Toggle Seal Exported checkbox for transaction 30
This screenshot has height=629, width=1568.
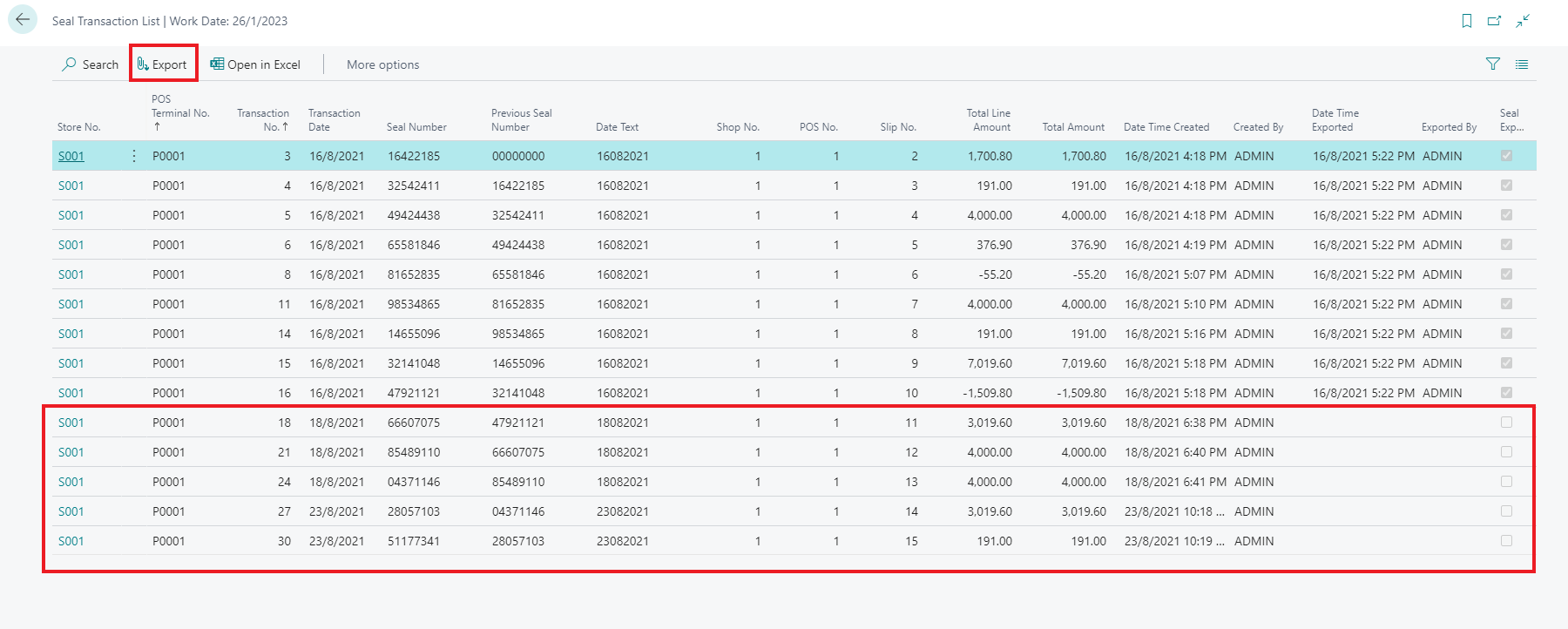pos(1506,541)
